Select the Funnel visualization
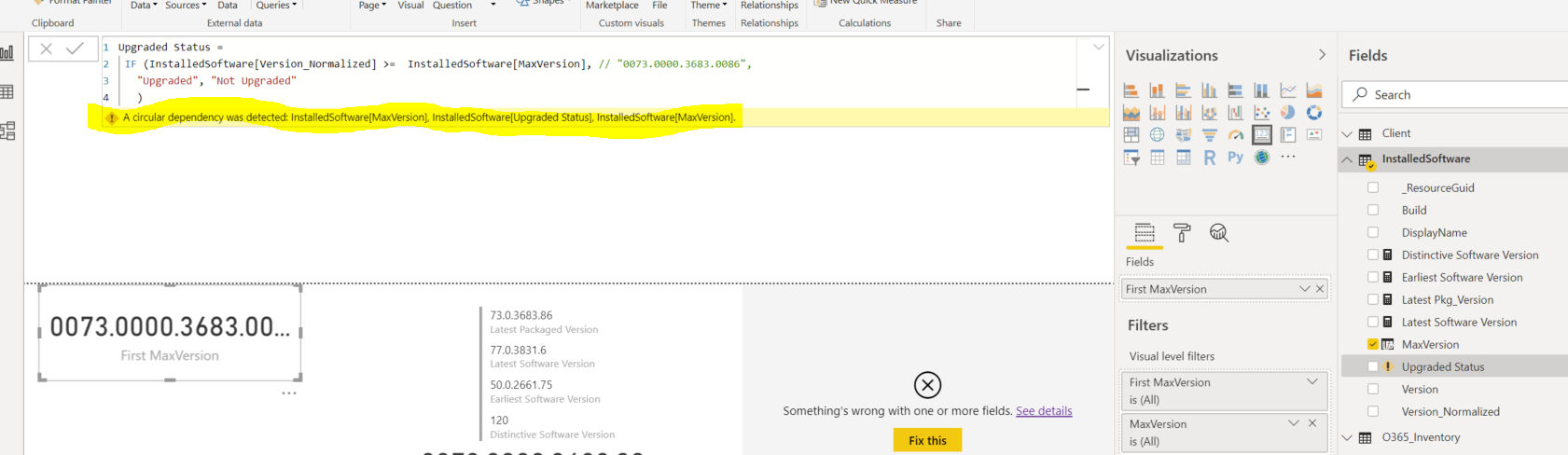The width and height of the screenshot is (1568, 455). pyautogui.click(x=1209, y=134)
